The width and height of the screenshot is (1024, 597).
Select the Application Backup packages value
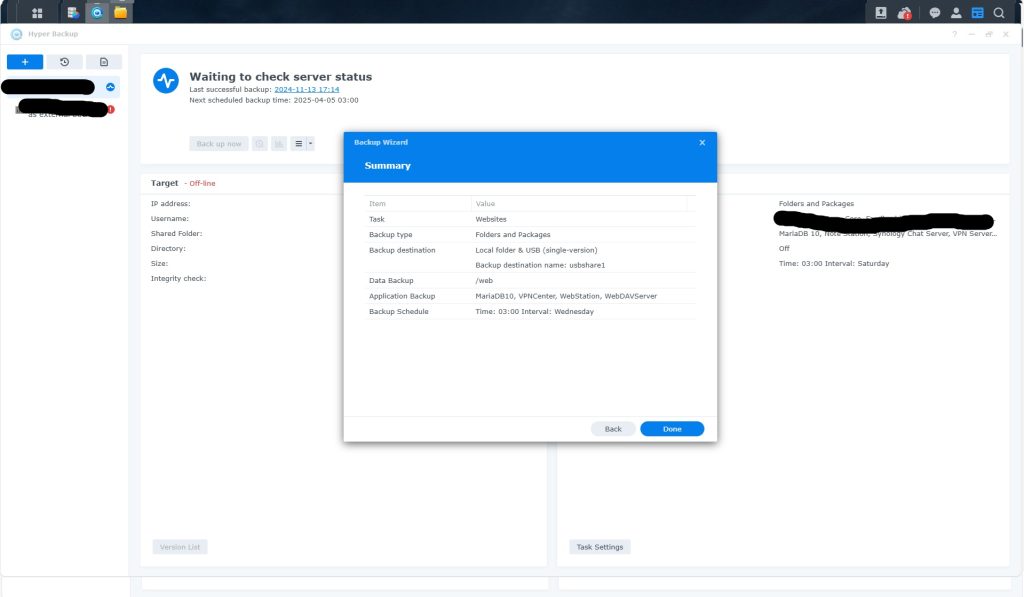[x=566, y=297]
